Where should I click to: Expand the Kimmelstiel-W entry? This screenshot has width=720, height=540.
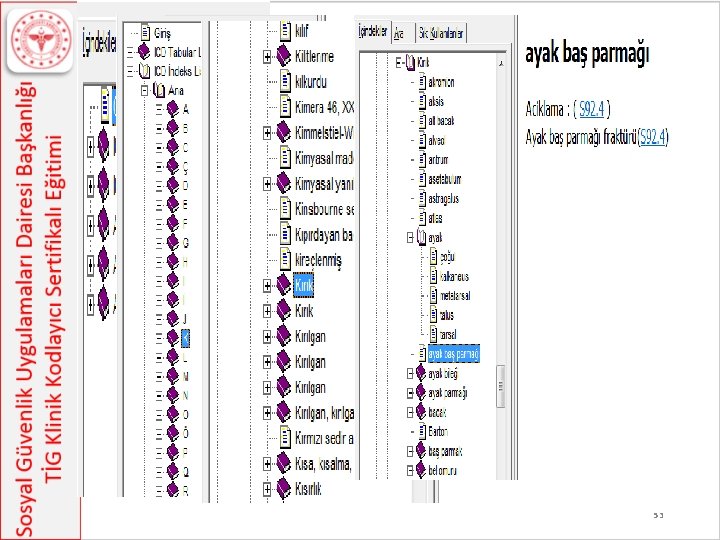(x=267, y=133)
